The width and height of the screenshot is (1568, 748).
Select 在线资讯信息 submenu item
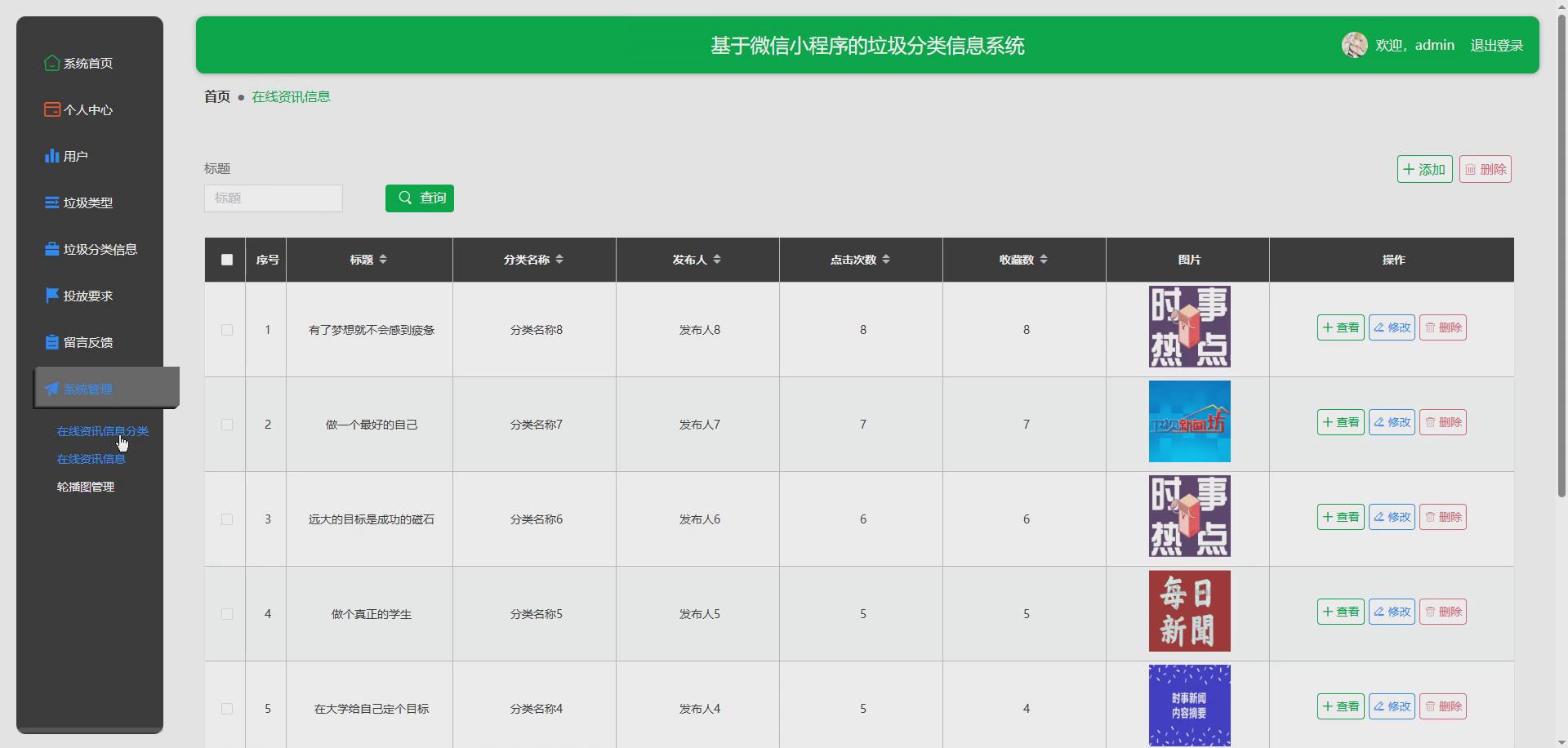click(x=91, y=459)
